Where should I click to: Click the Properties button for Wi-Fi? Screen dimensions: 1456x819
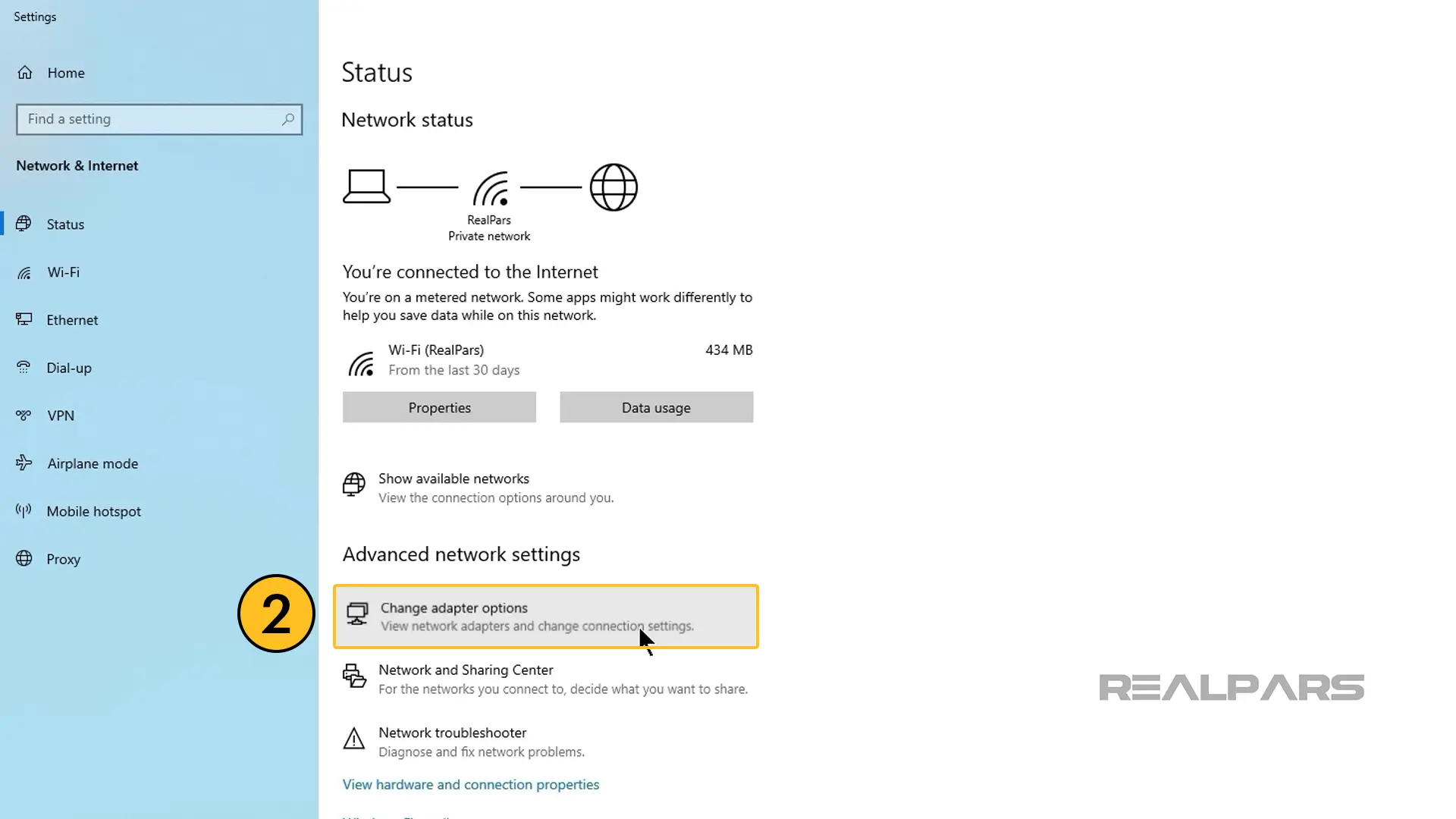click(440, 407)
